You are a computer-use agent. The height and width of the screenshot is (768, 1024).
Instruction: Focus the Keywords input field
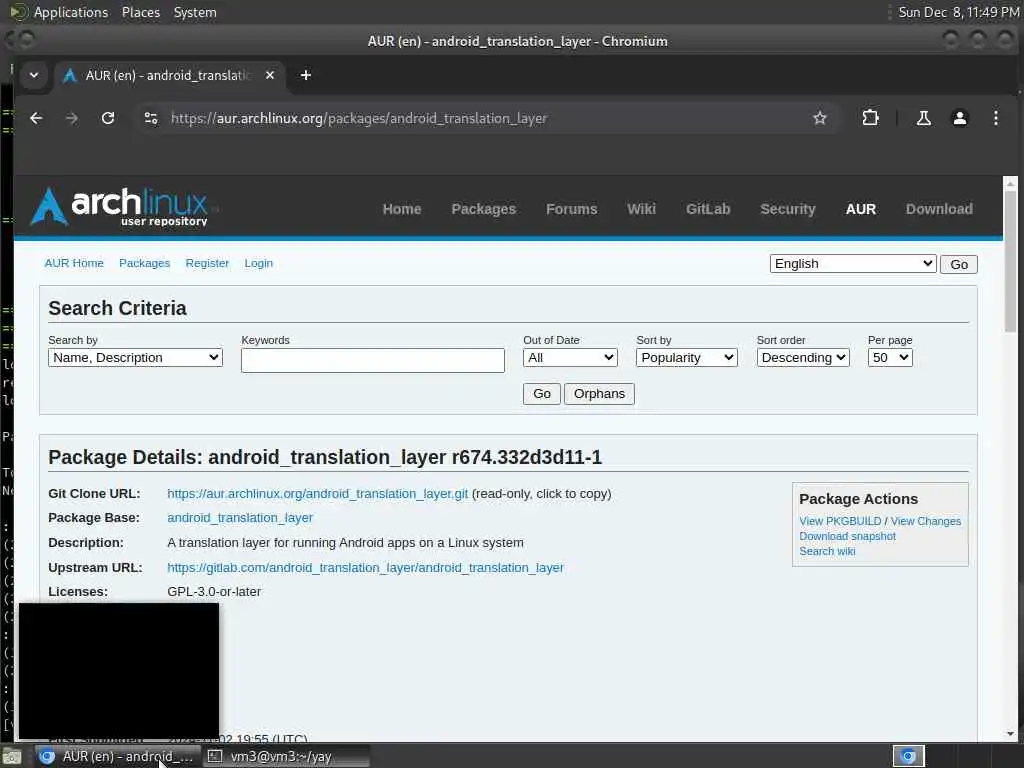pos(372,360)
